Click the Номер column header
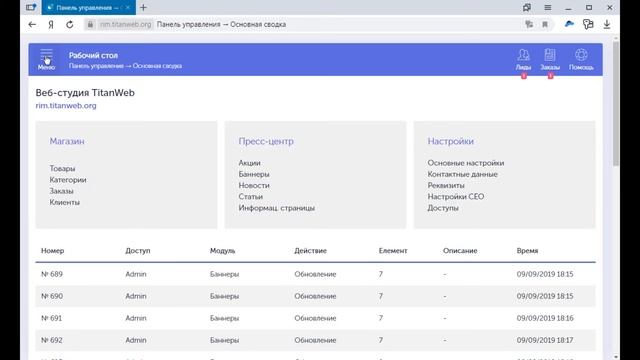Viewport: 640px width, 360px height. point(53,251)
